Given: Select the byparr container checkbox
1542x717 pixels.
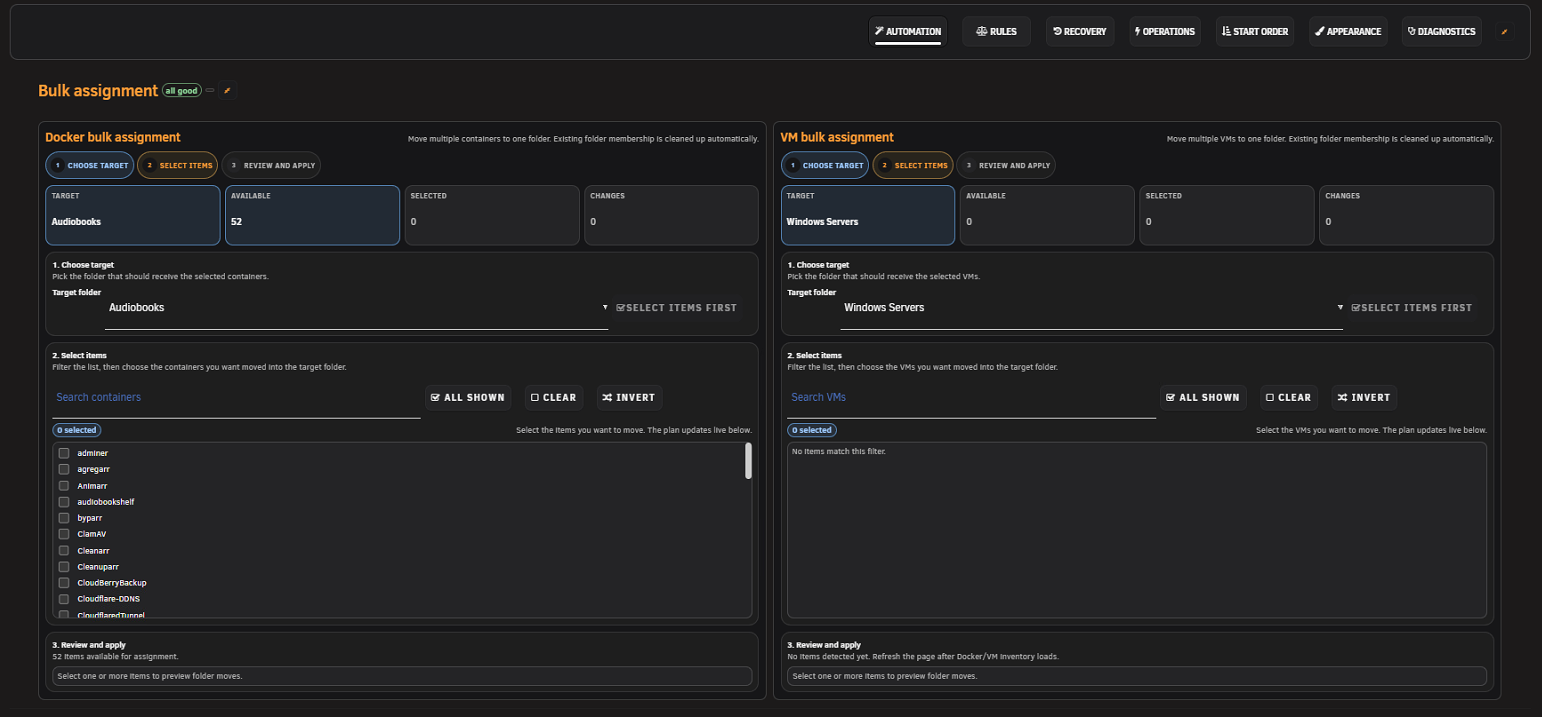Looking at the screenshot, I should coord(64,518).
